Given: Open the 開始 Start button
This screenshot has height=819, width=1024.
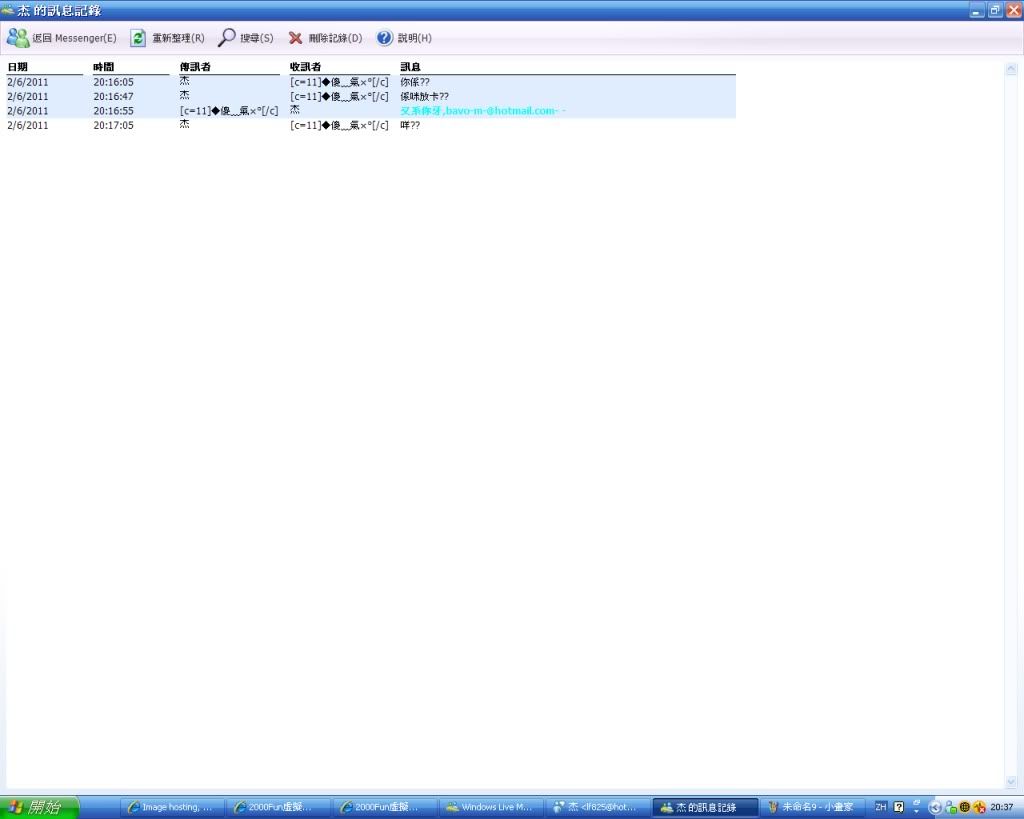Looking at the screenshot, I should pyautogui.click(x=39, y=807).
